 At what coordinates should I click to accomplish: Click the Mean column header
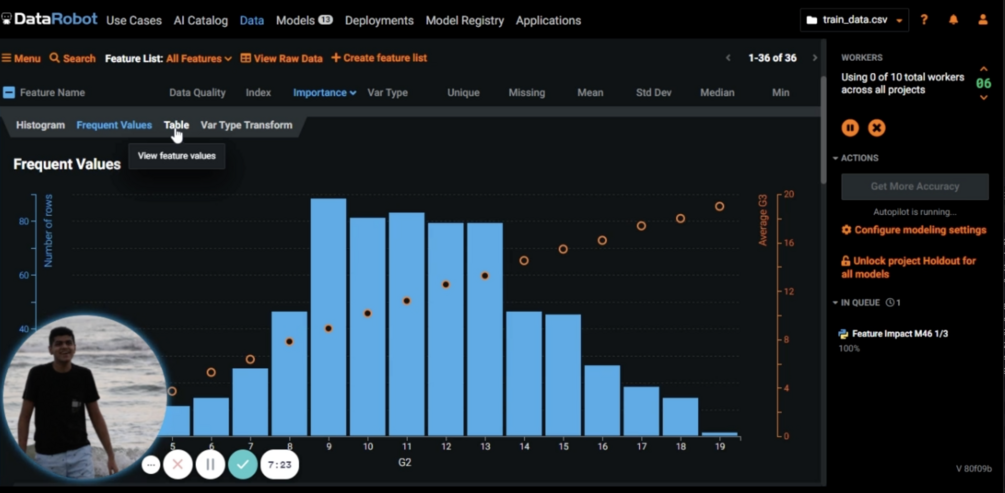point(590,92)
